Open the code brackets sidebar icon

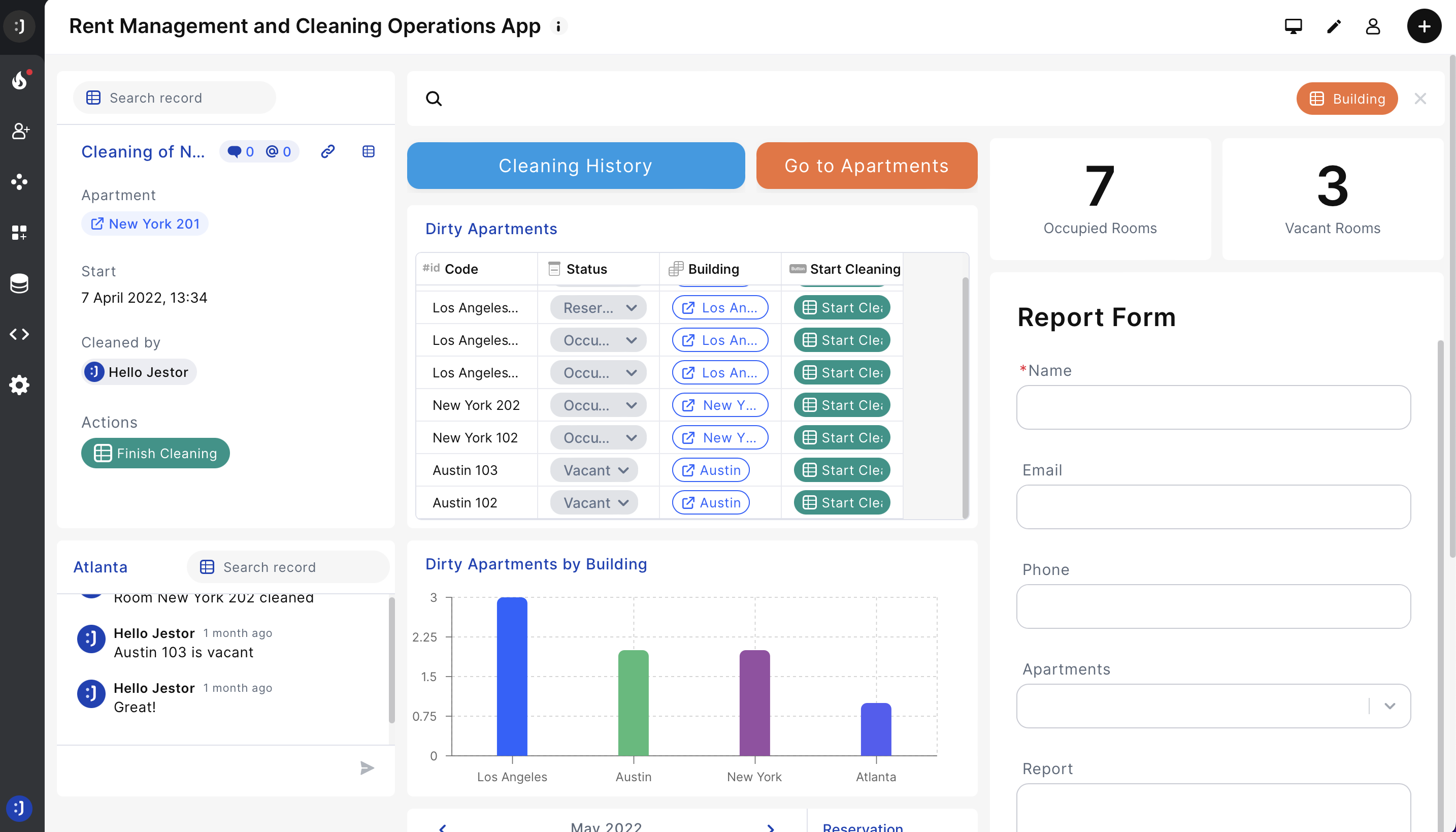click(19, 334)
